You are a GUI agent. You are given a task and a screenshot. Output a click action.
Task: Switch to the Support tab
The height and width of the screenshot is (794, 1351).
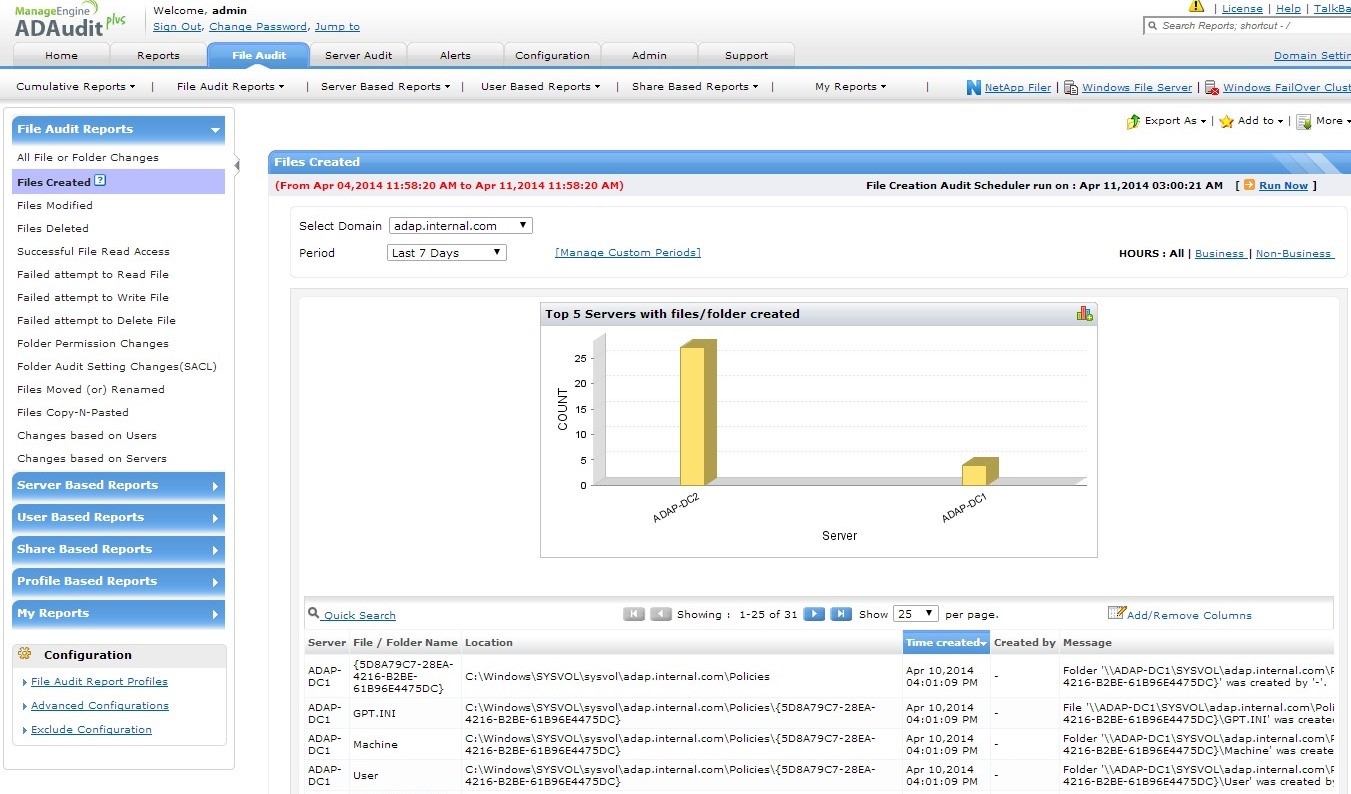pos(746,56)
